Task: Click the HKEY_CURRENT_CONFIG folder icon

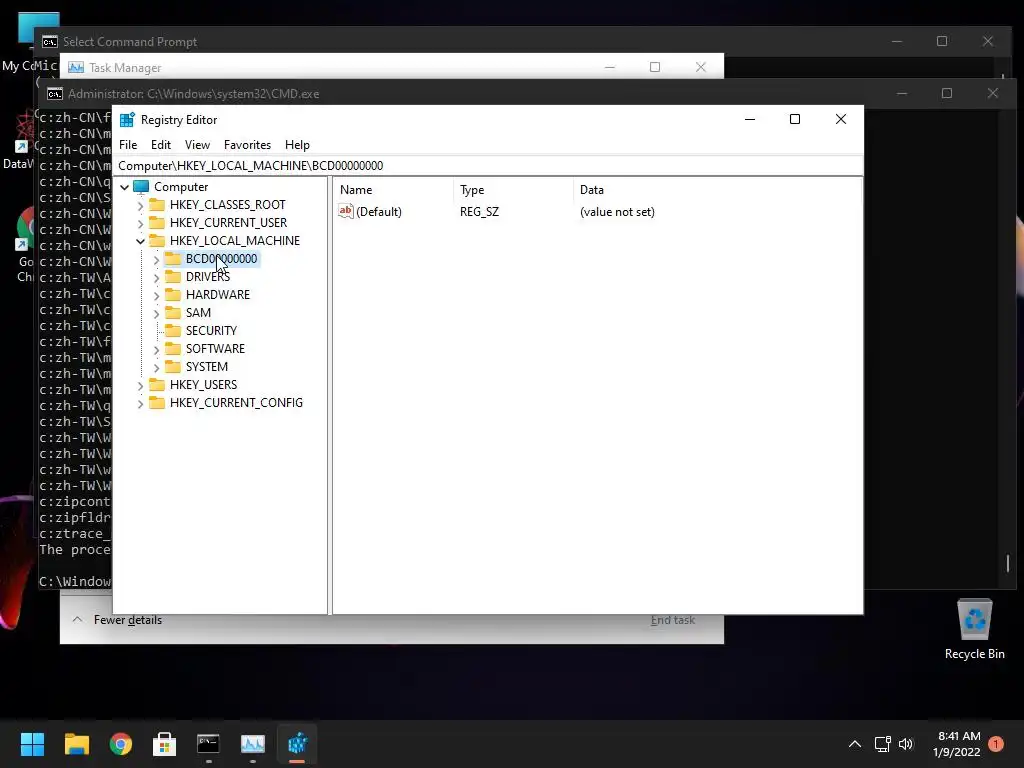Action: [157, 402]
